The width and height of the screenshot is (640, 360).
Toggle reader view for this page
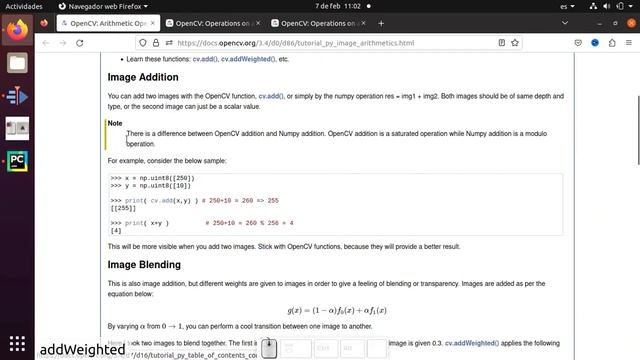click(x=502, y=42)
